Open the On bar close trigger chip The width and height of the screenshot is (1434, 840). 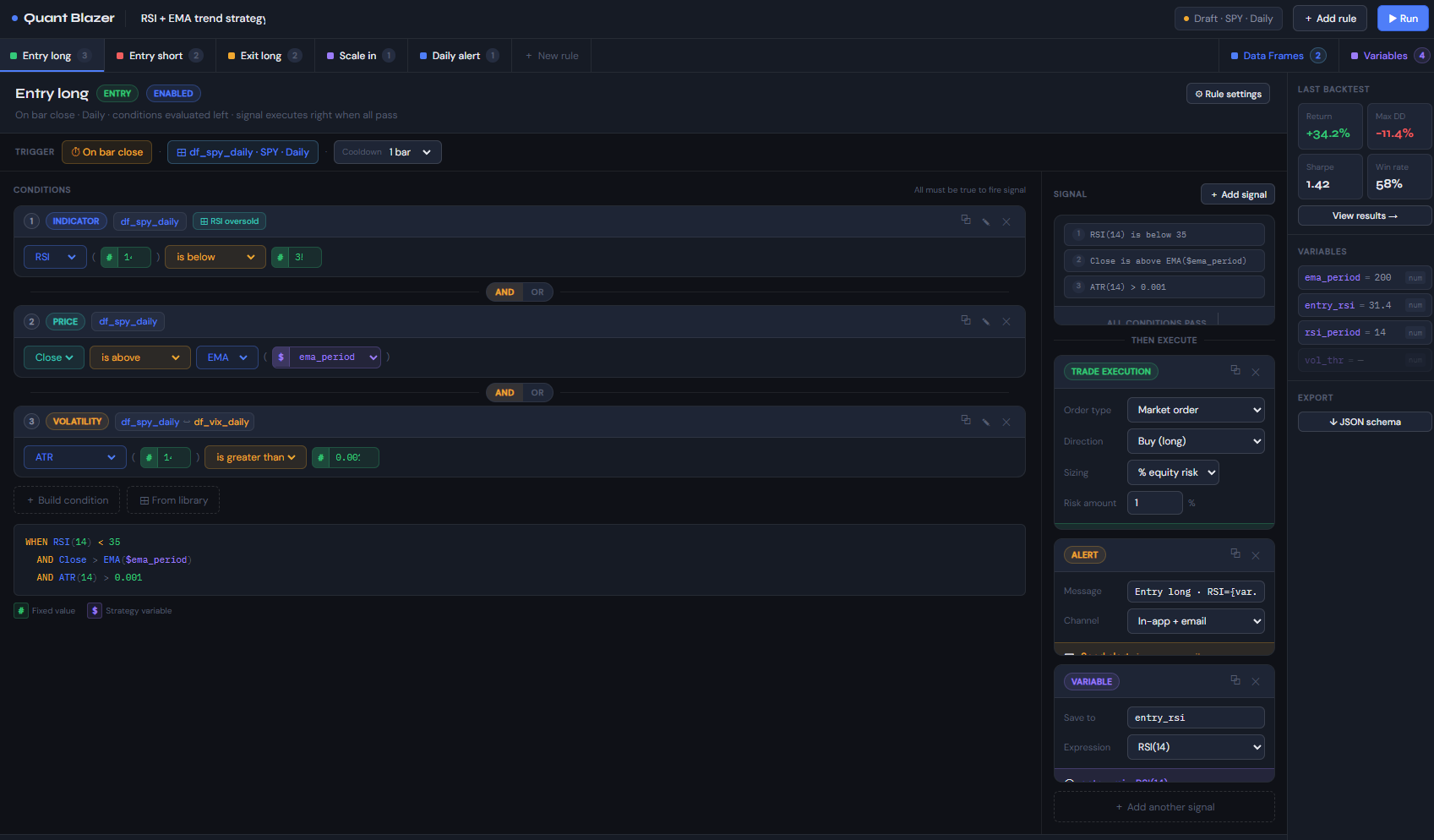(106, 152)
